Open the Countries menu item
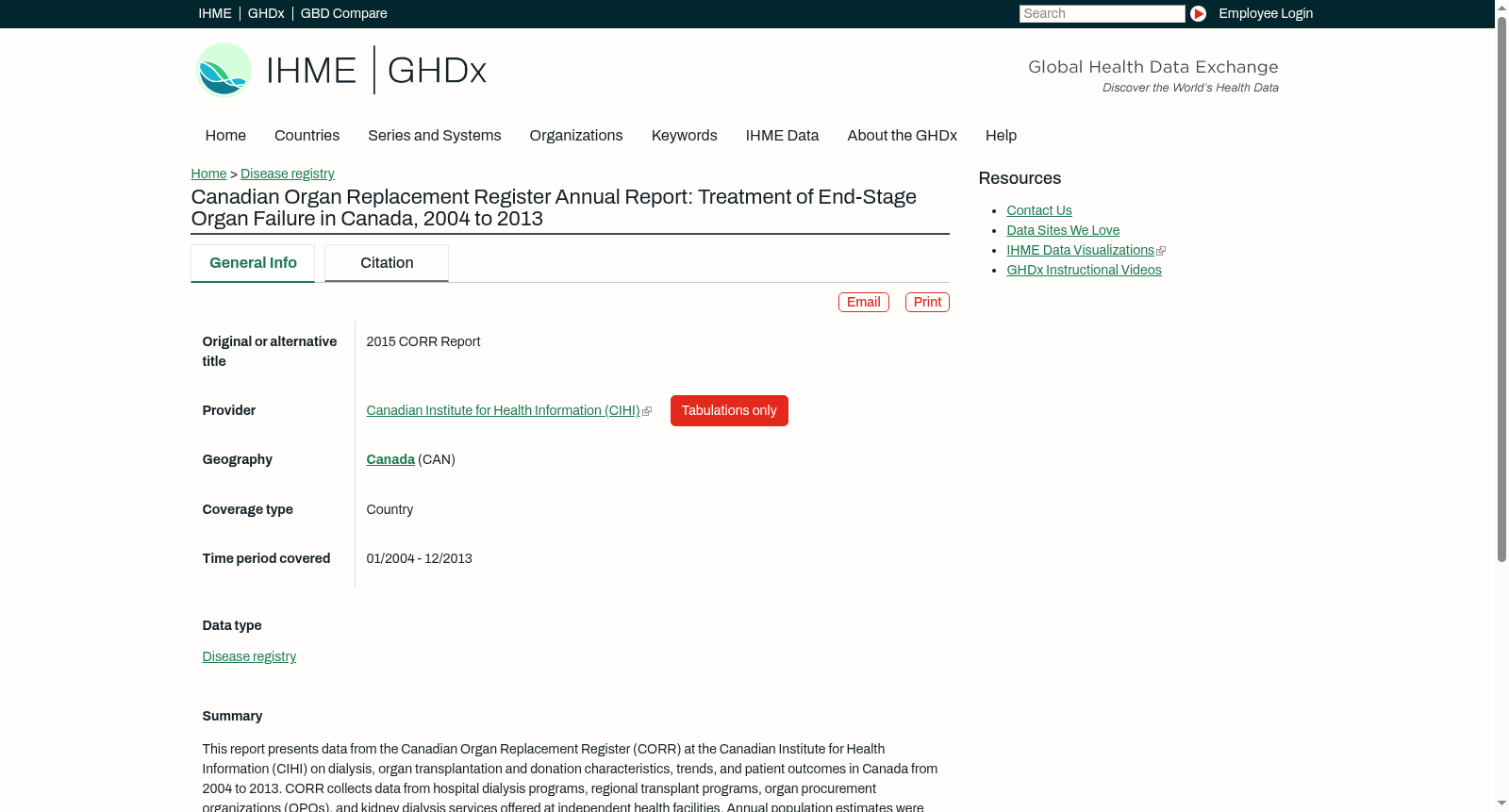 point(307,135)
